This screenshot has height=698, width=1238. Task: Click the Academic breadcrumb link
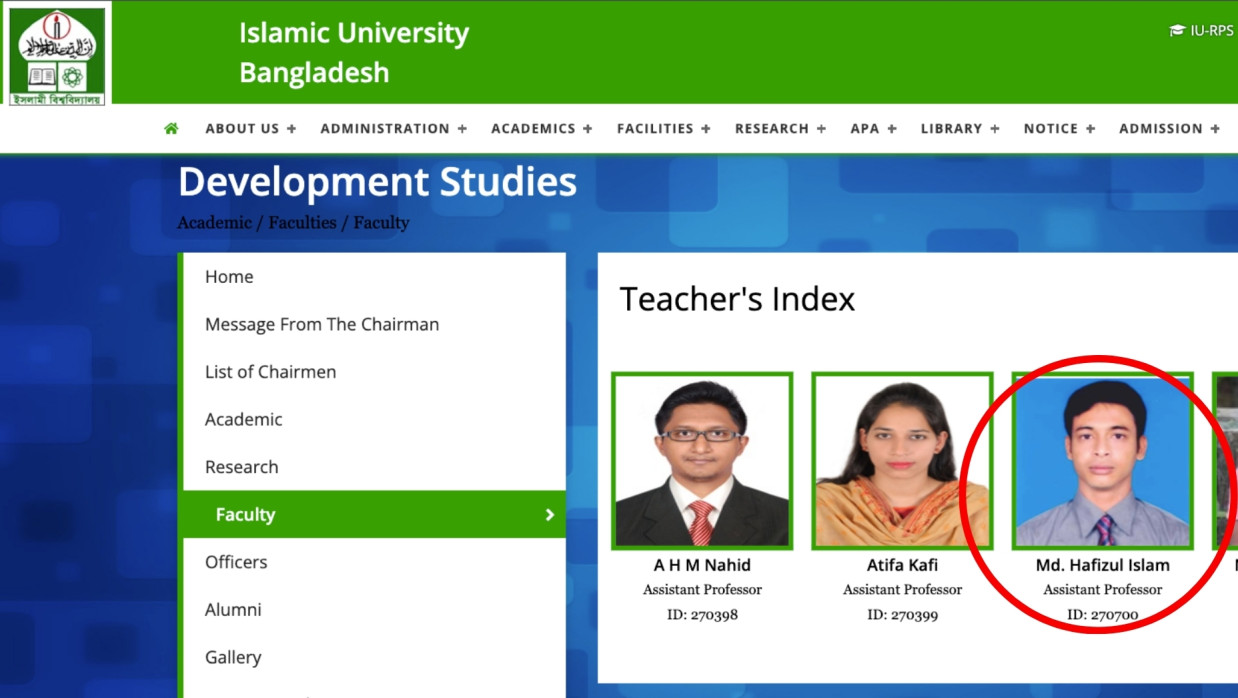(x=215, y=223)
